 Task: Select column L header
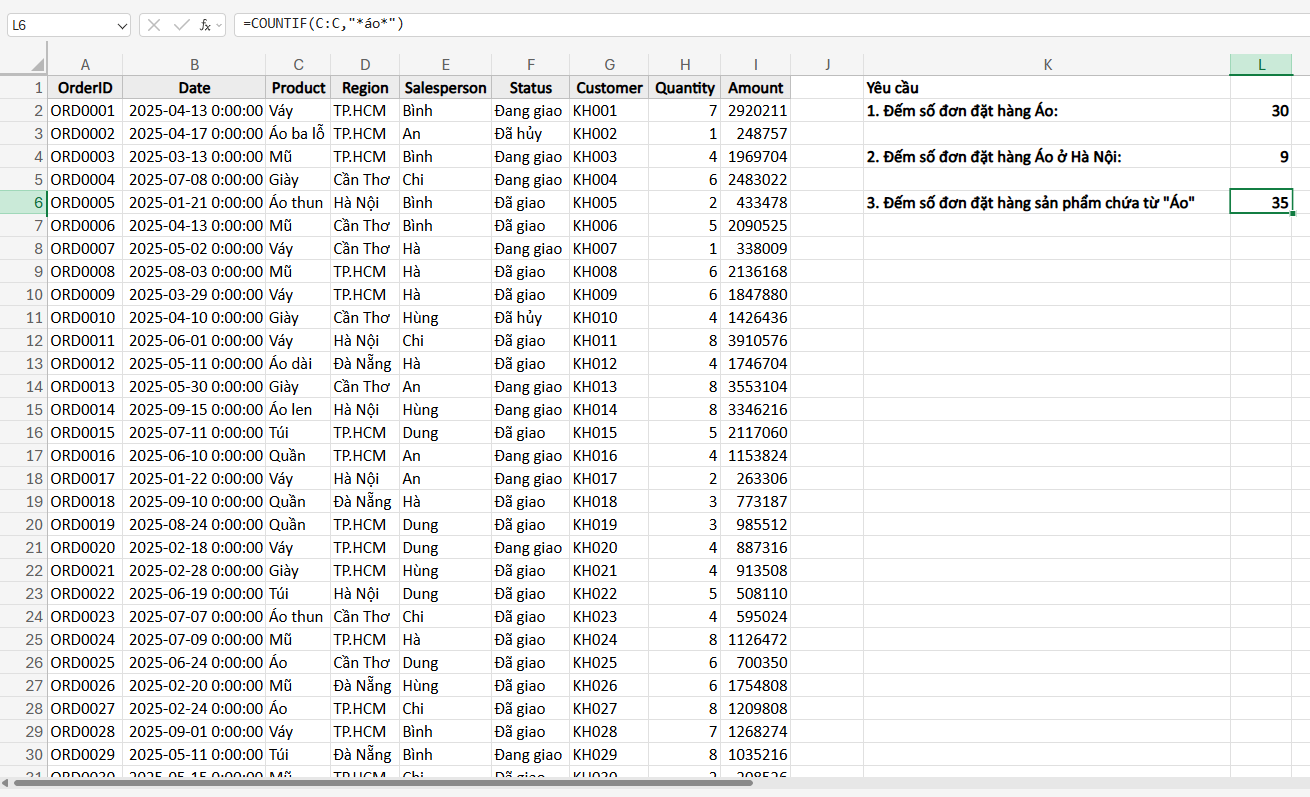pyautogui.click(x=1261, y=65)
